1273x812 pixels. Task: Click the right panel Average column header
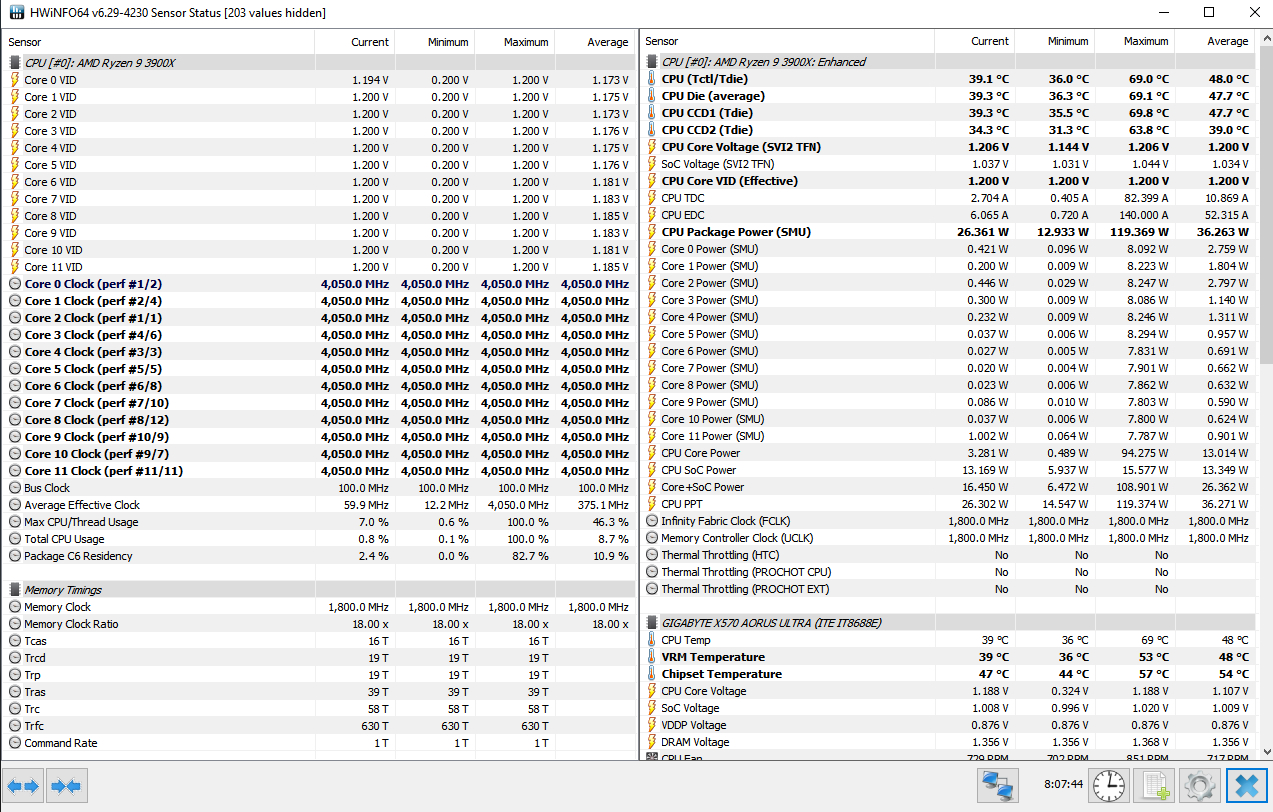coord(1214,41)
